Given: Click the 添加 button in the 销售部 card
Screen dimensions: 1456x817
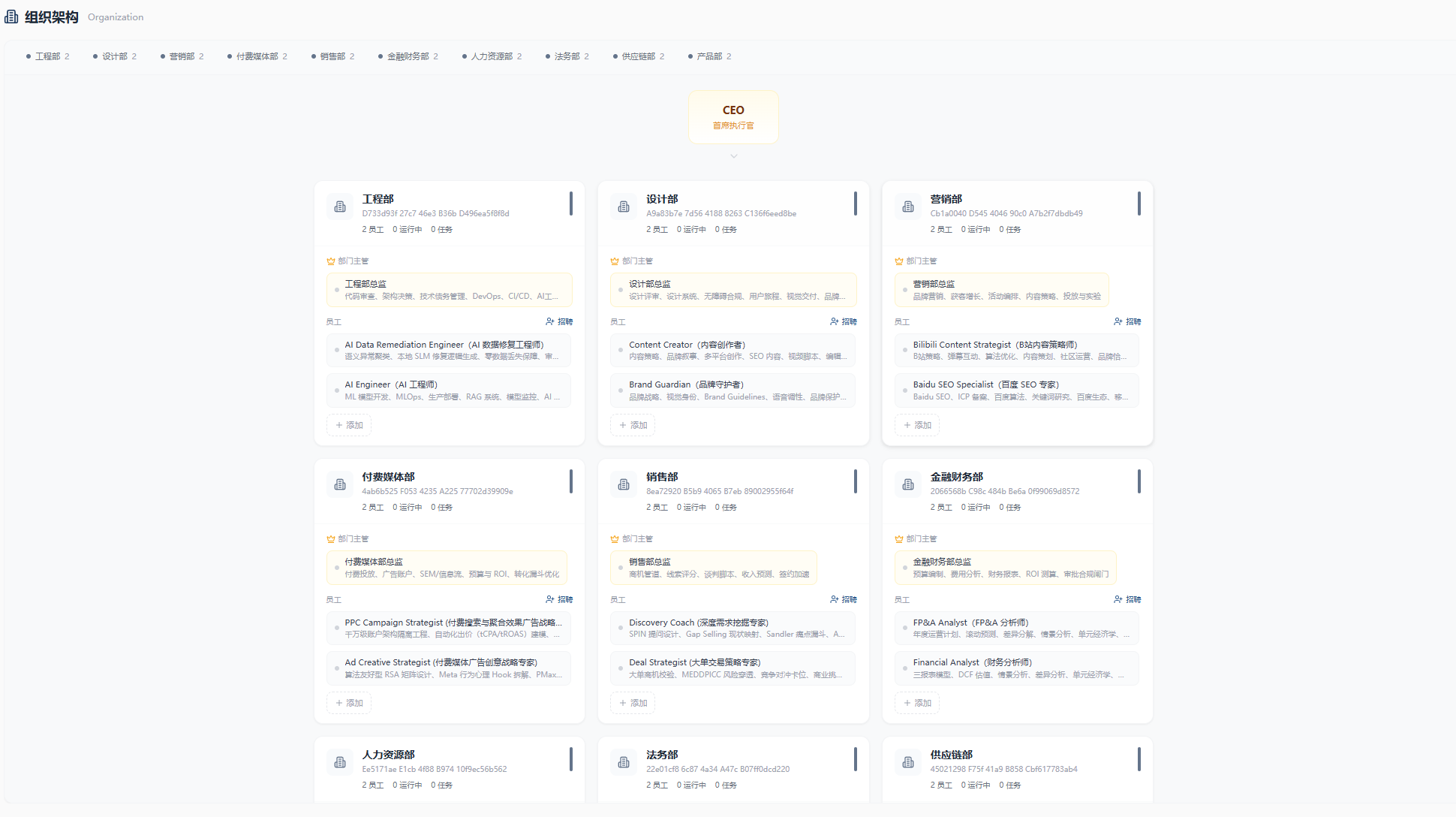Looking at the screenshot, I should tap(633, 703).
